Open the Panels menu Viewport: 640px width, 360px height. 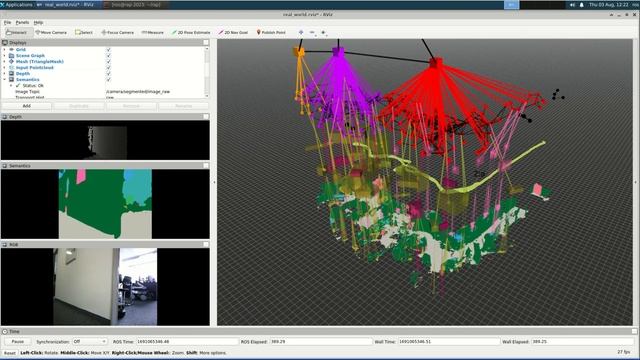(22, 22)
